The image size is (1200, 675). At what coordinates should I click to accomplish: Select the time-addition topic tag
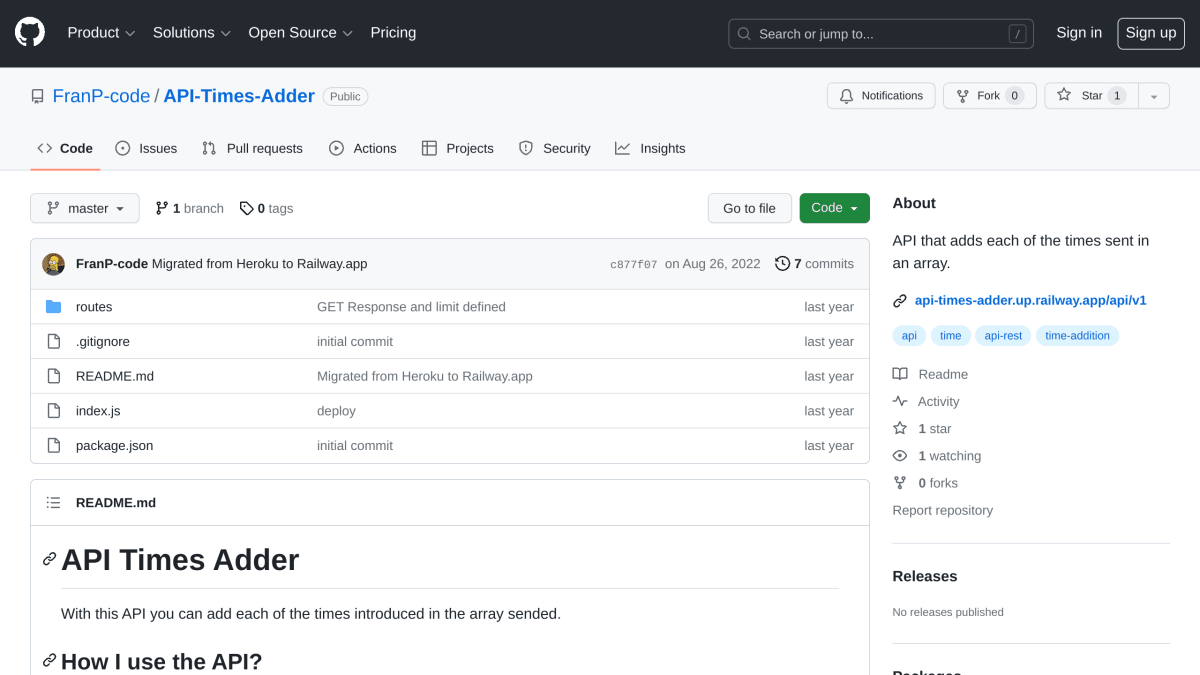[x=1077, y=336]
